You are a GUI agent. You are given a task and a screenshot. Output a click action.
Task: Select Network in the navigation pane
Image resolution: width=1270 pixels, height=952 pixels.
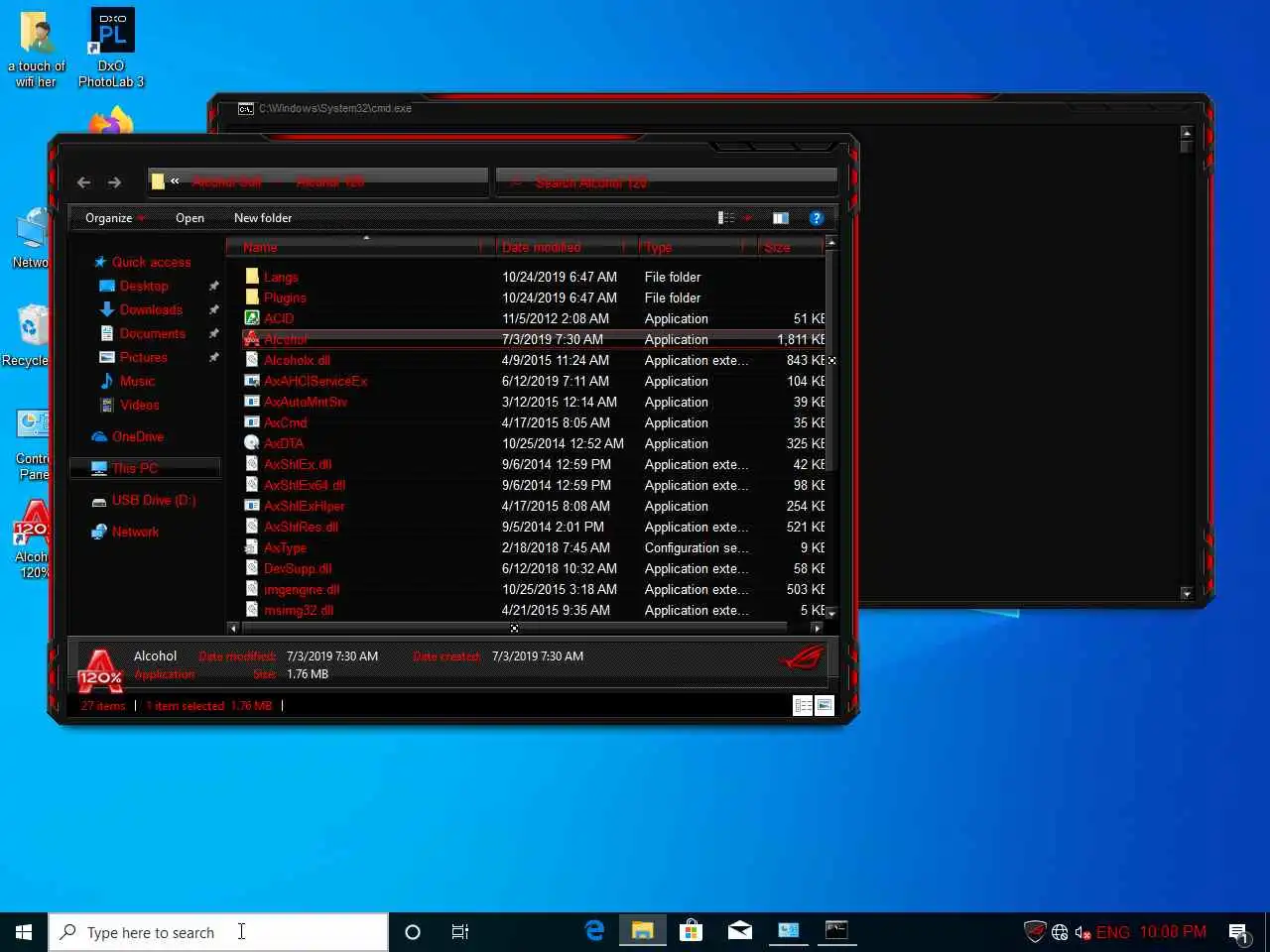pyautogui.click(x=135, y=532)
